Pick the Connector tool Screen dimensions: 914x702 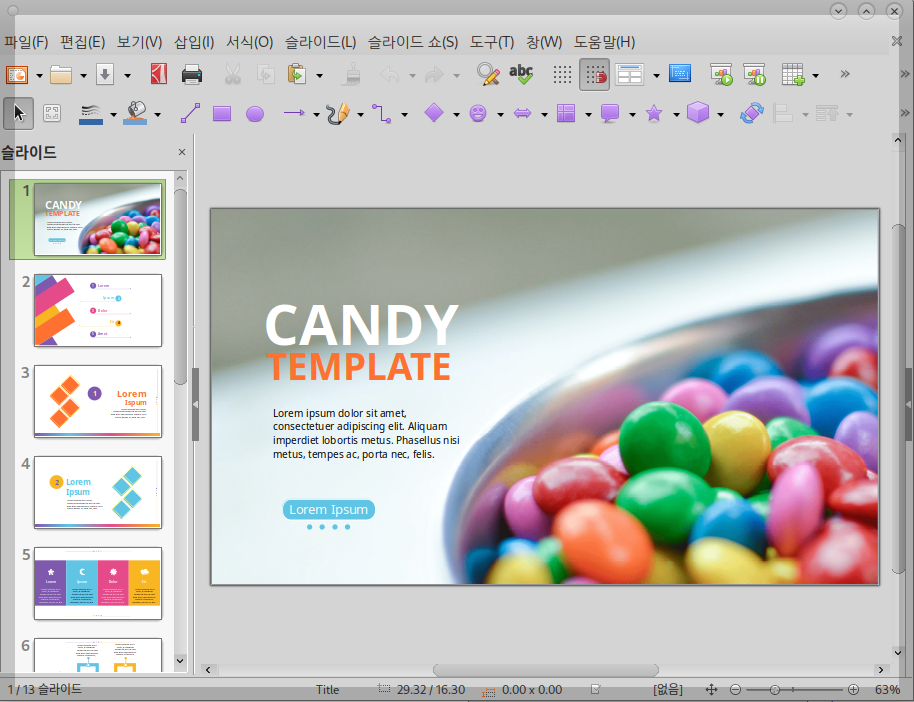tap(382, 114)
